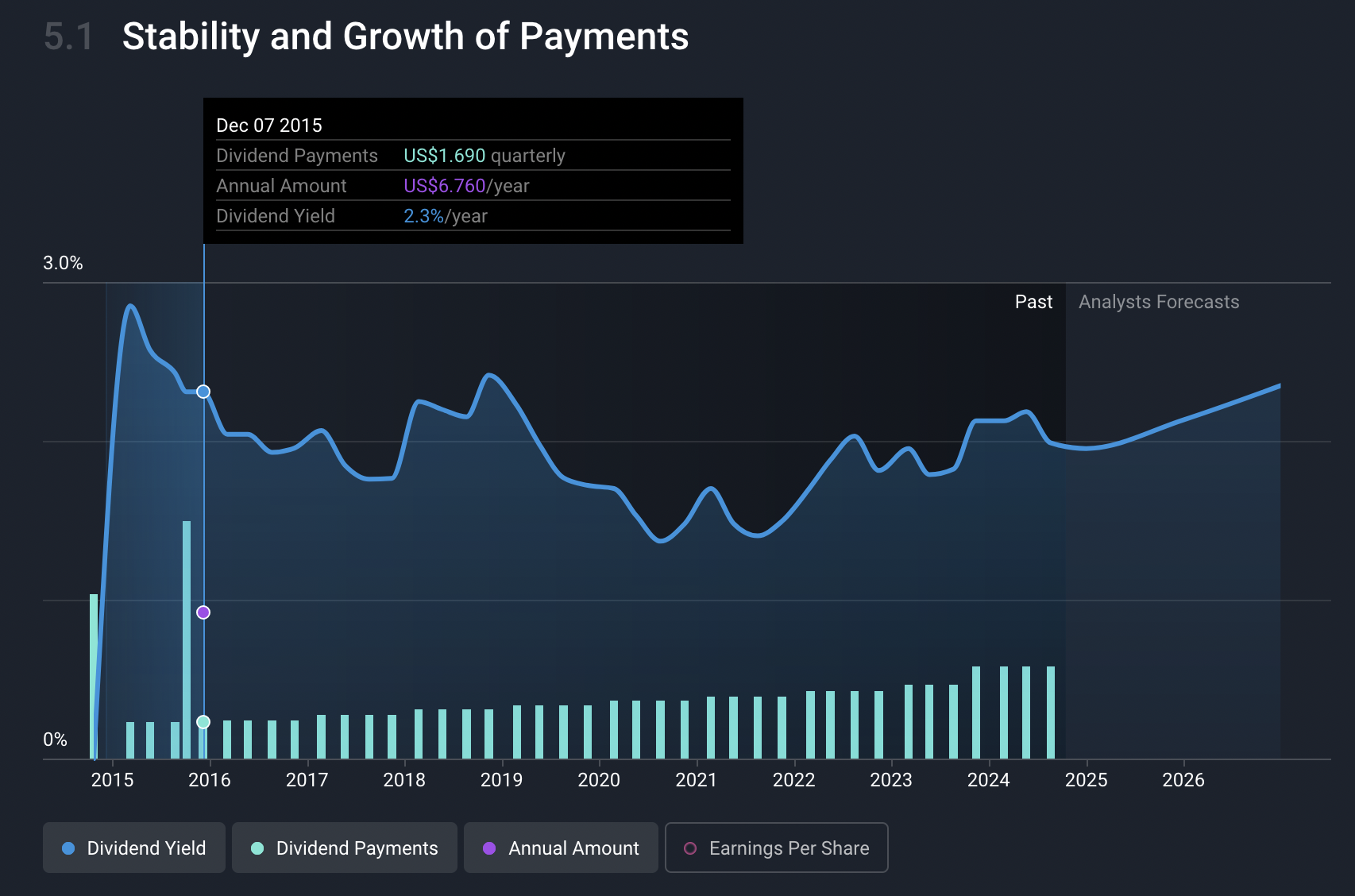The width and height of the screenshot is (1355, 896).
Task: Select the Past section label
Action: tap(1033, 302)
